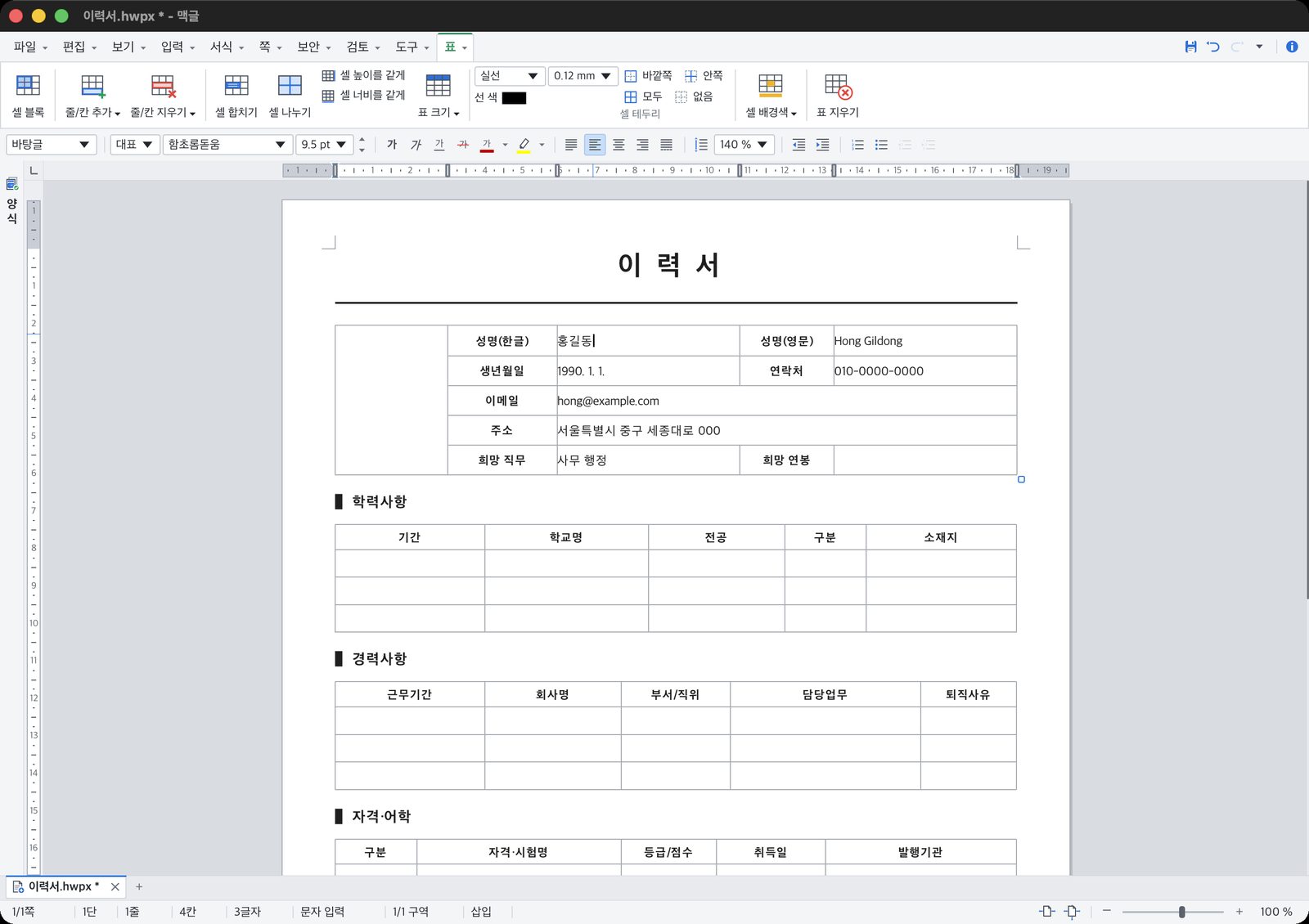Screen dimensions: 1309x924
Task: Remove cell borders with 없음
Action: (694, 96)
